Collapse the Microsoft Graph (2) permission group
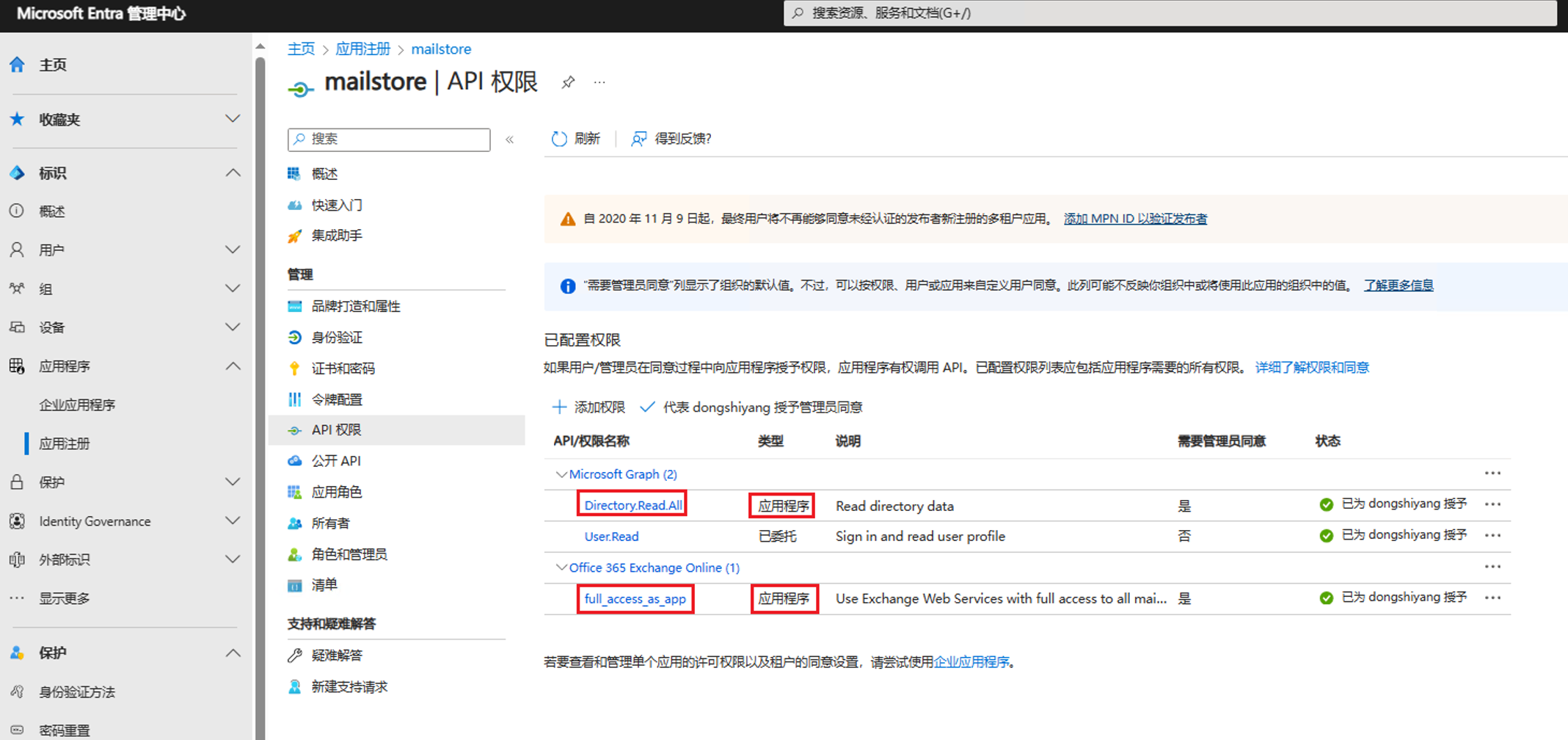 click(x=561, y=474)
